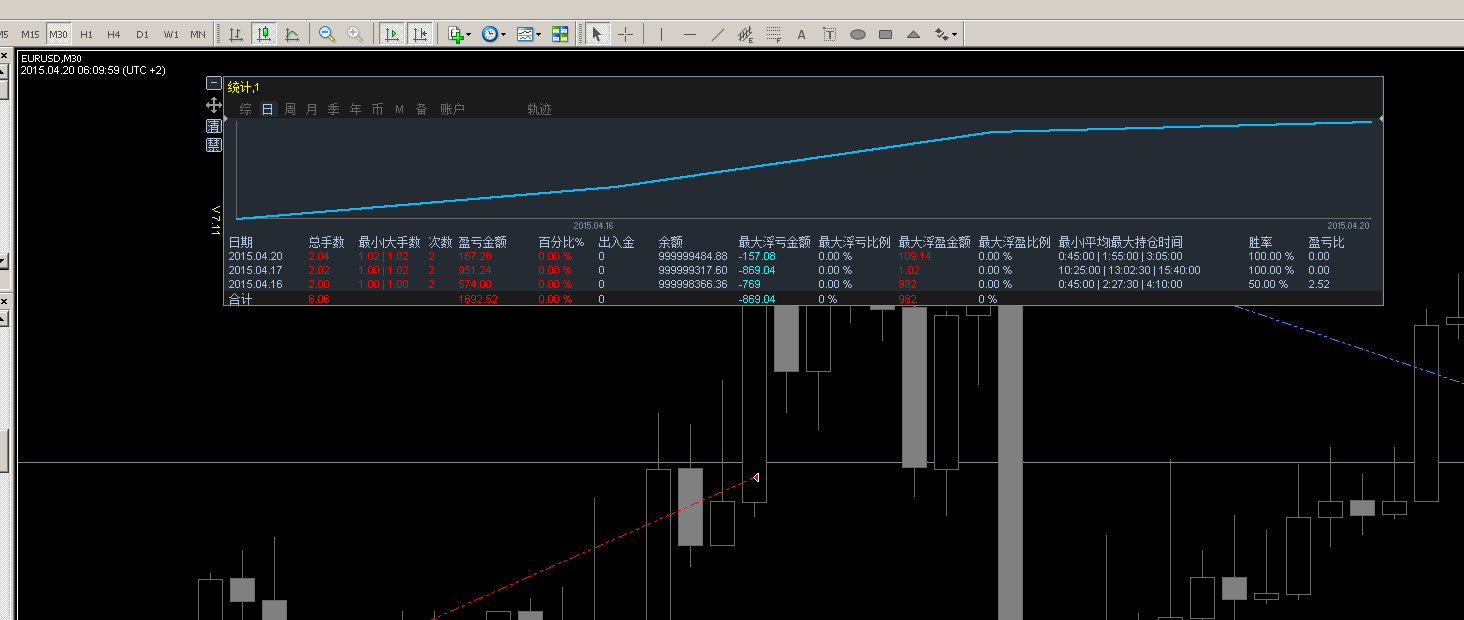Open the Templates dropdown
Image resolution: width=1464 pixels, height=620 pixels.
click(528, 34)
